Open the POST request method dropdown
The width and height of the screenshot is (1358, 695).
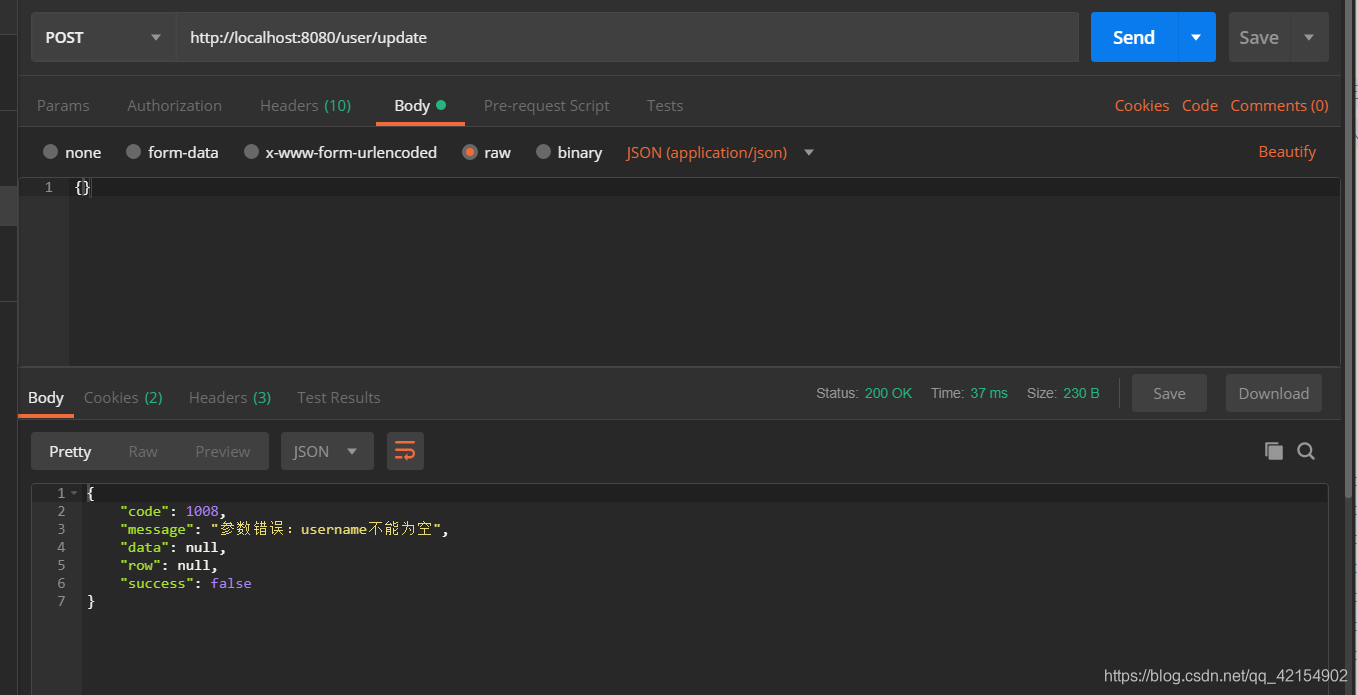click(103, 37)
